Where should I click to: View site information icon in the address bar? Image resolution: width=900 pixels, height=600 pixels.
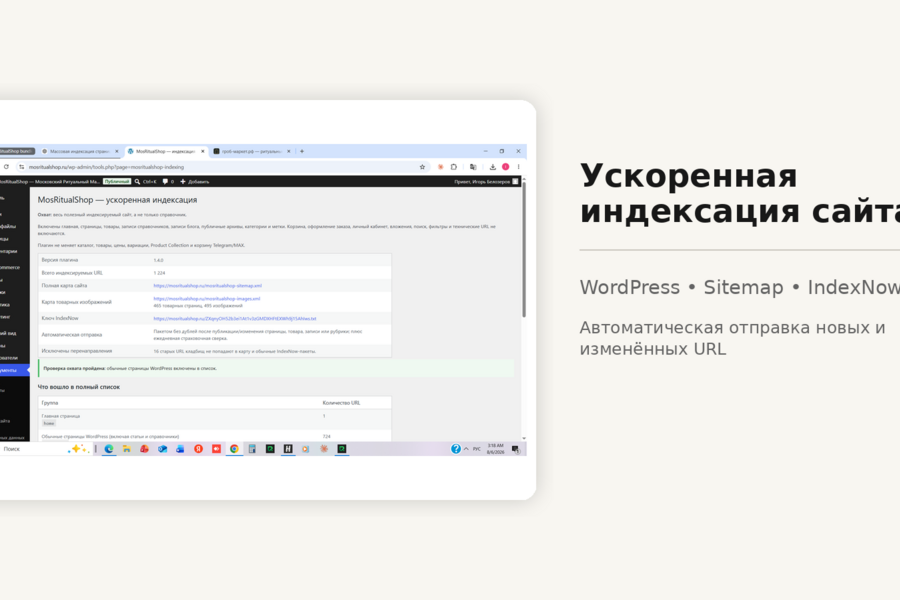(x=21, y=167)
